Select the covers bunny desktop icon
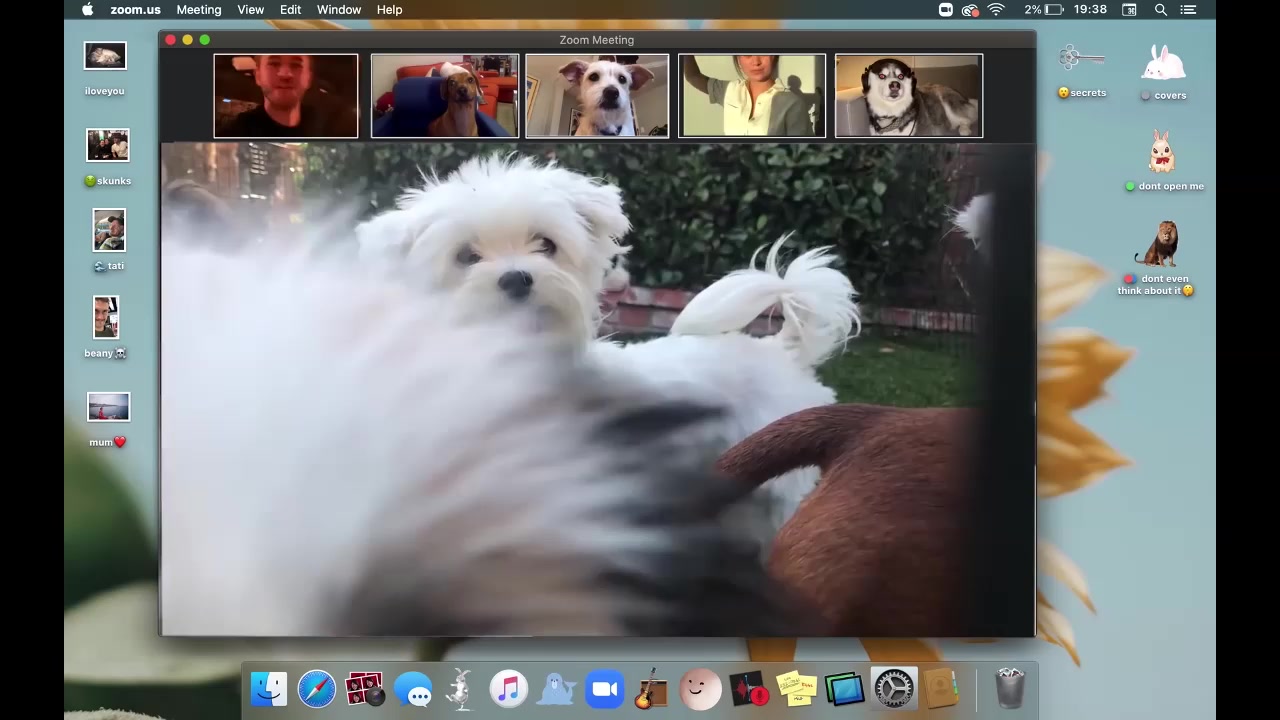 (x=1164, y=72)
